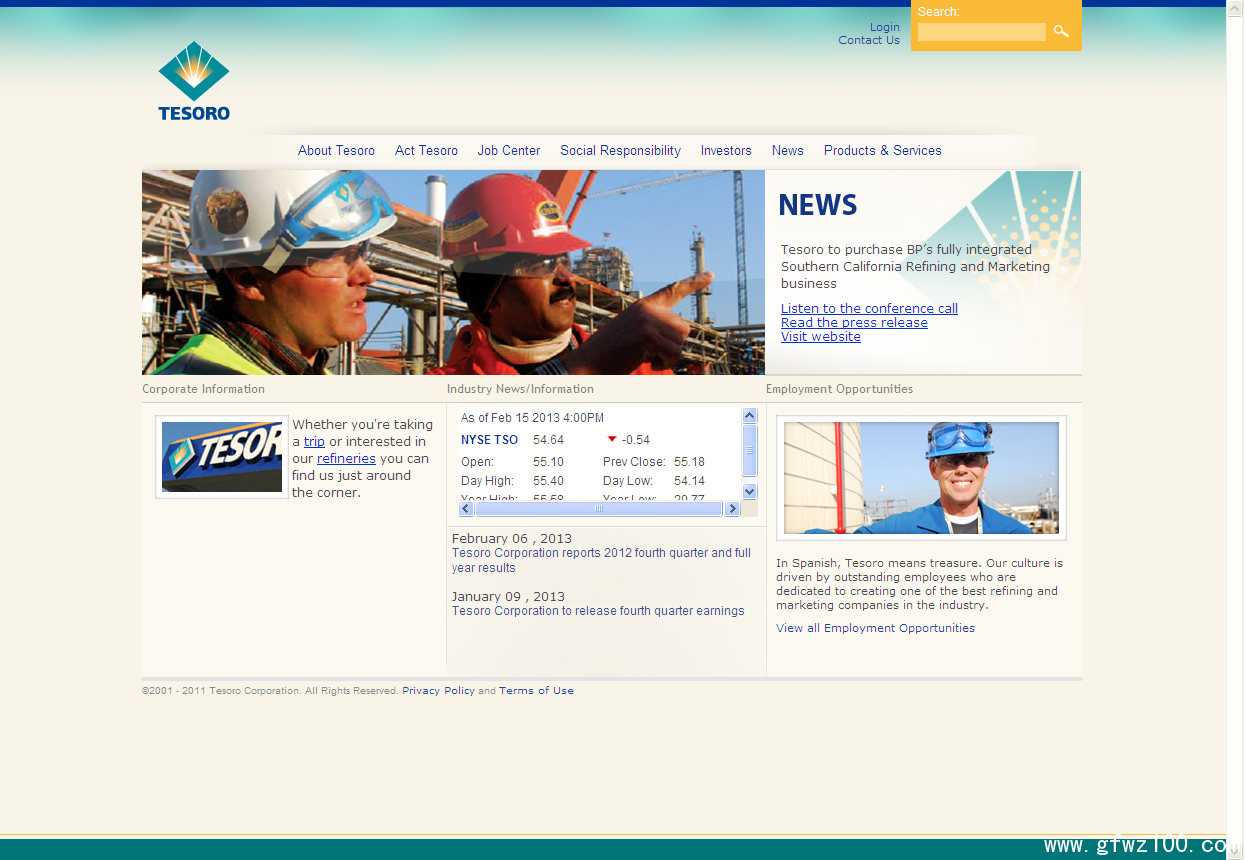Open the Contact Us link
This screenshot has height=860, width=1245.
[x=869, y=41]
